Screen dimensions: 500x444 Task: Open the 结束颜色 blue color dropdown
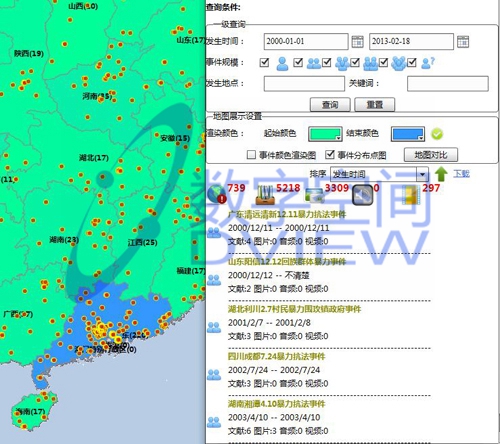click(x=408, y=134)
